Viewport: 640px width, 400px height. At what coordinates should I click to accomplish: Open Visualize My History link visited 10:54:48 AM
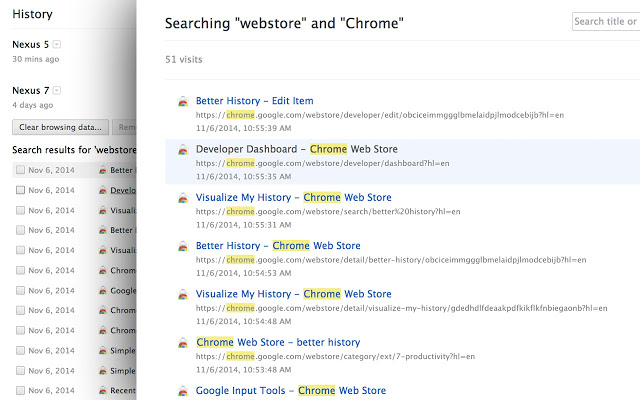[x=293, y=294]
